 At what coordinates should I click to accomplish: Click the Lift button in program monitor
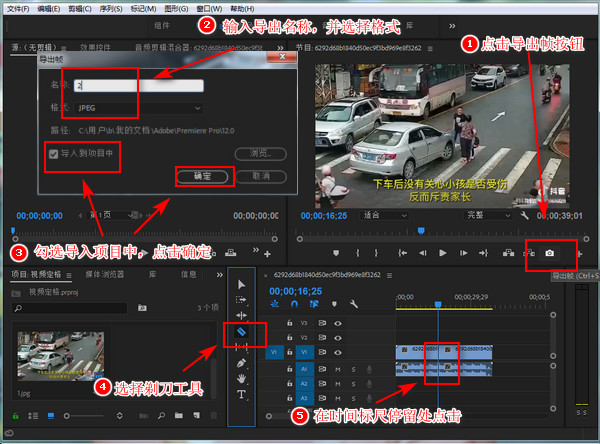pos(509,253)
